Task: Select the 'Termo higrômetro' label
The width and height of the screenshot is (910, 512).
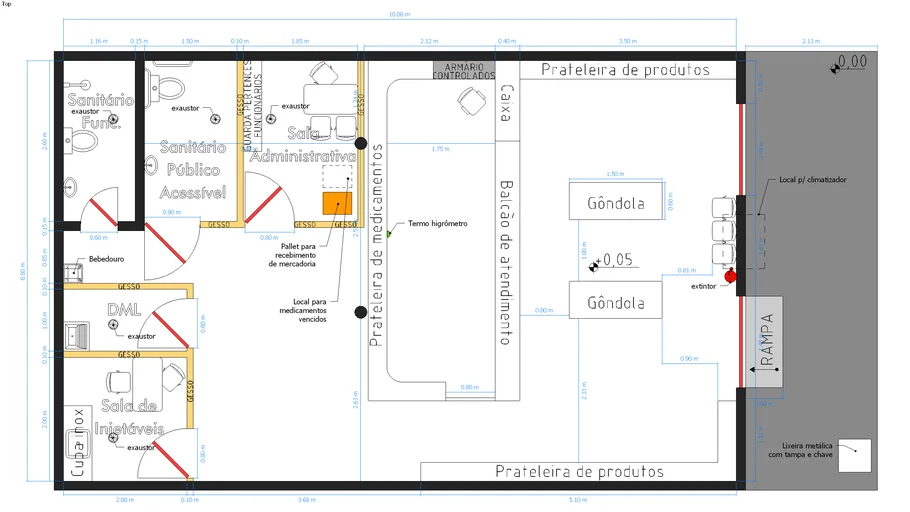Action: 438,223
